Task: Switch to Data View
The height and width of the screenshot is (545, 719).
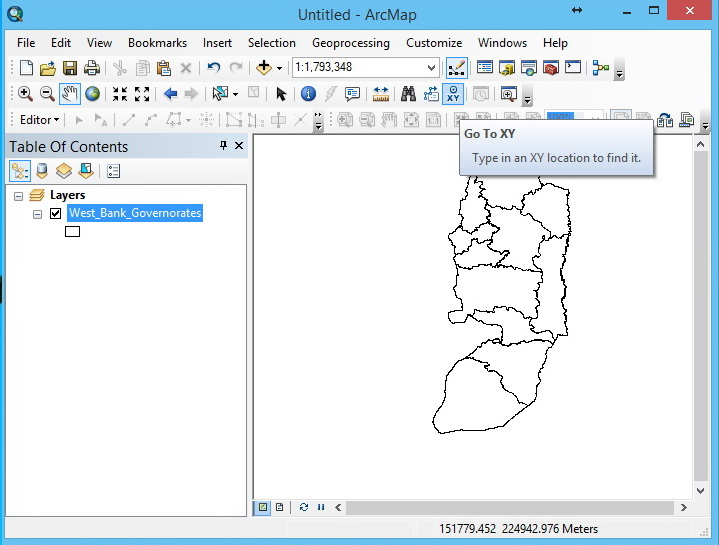Action: [263, 507]
